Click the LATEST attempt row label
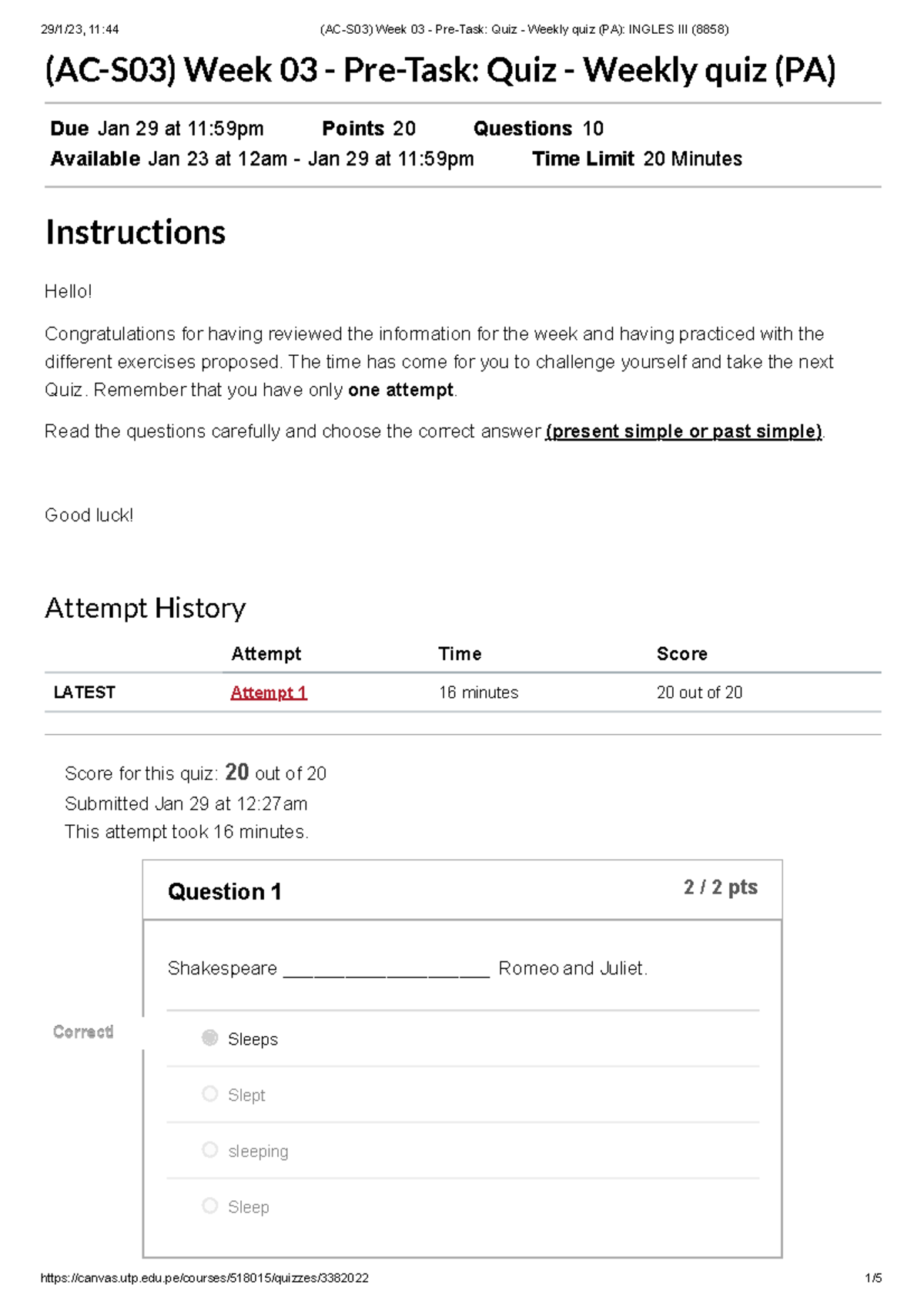 pyautogui.click(x=83, y=692)
